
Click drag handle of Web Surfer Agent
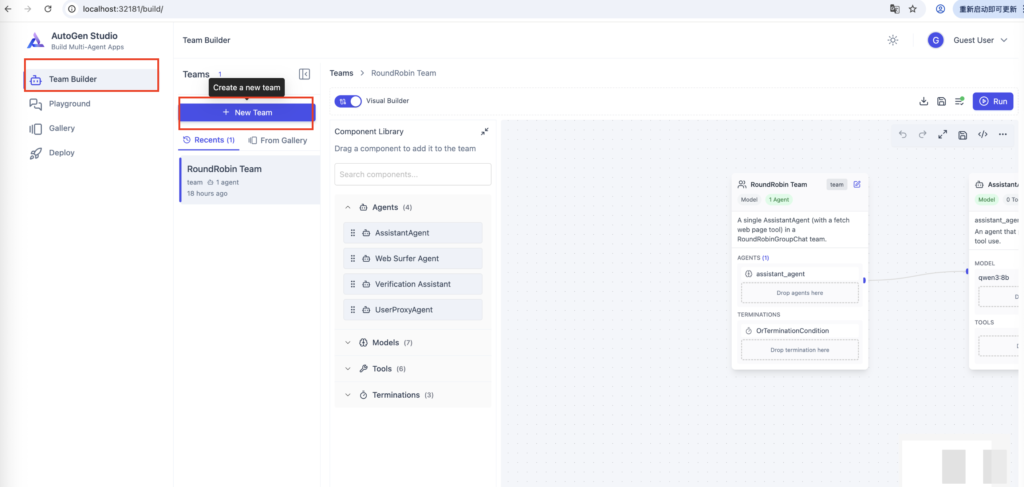pos(353,259)
